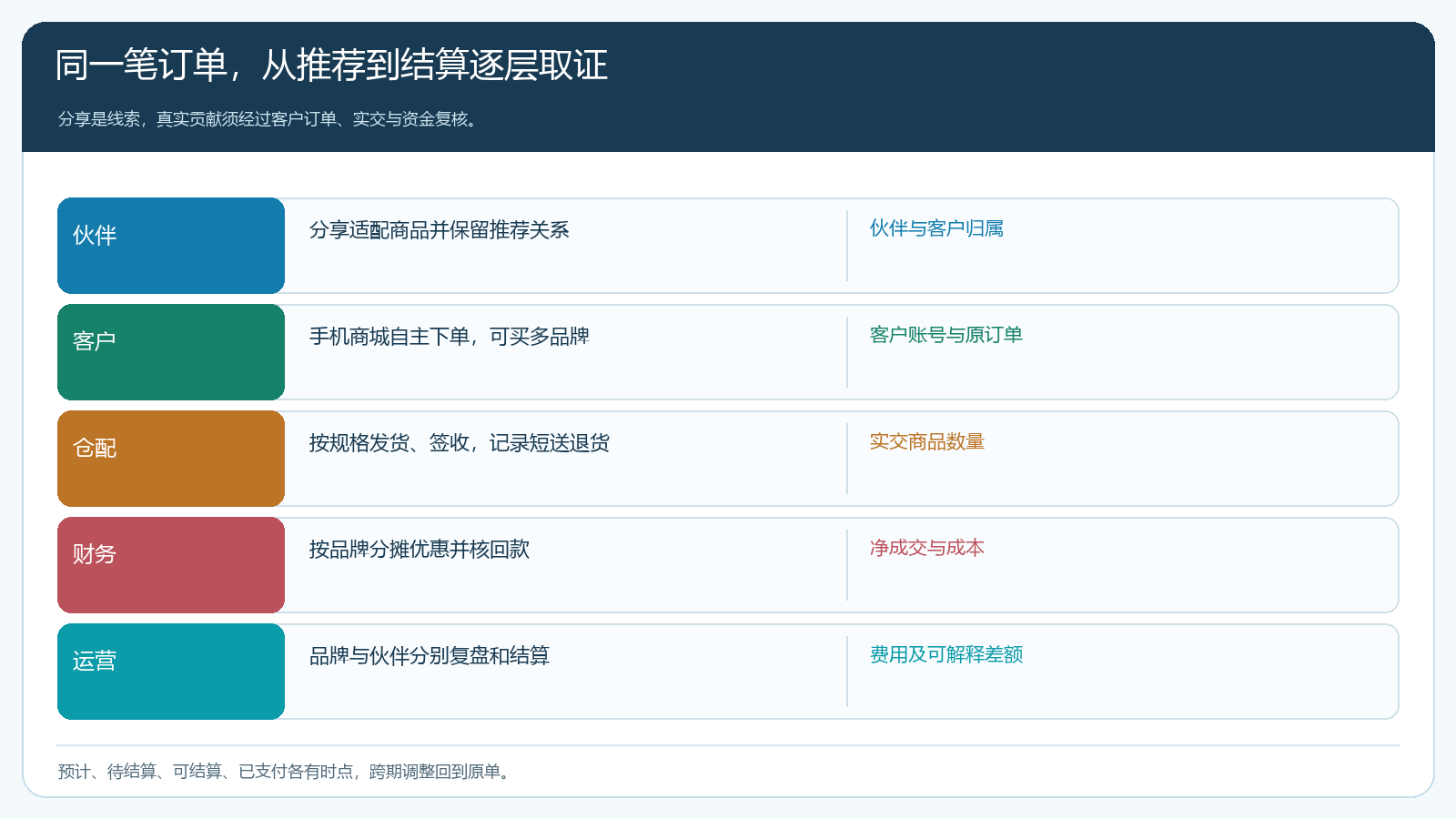Select the slide title 同一笔订单，从推荐到结算逐层取证
Viewport: 1456px width, 819px height.
coord(331,66)
